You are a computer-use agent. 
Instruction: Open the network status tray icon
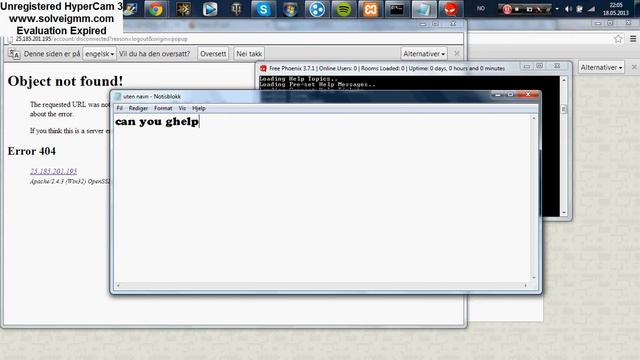pyautogui.click(x=591, y=9)
